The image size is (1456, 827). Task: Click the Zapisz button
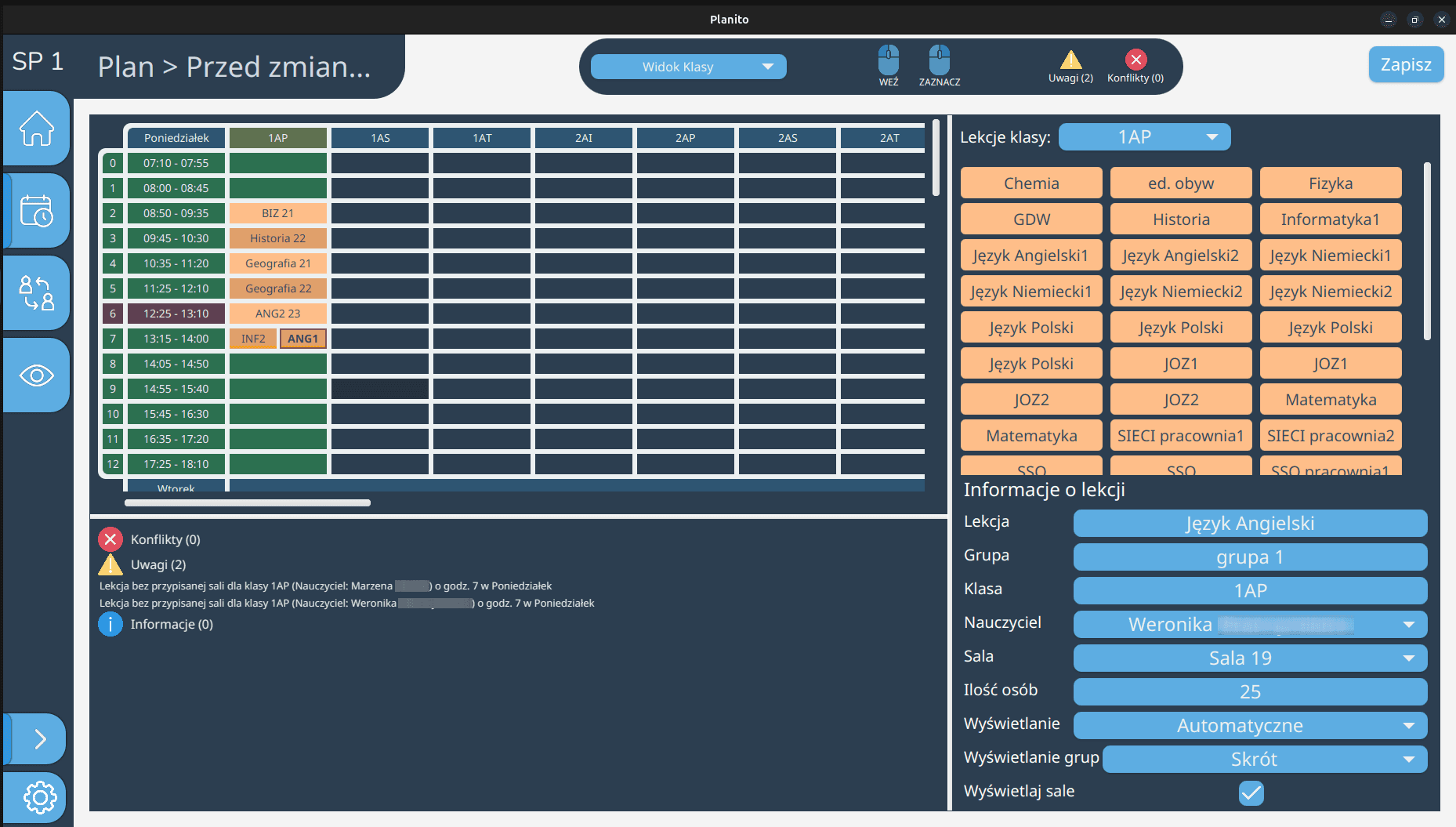point(1407,64)
